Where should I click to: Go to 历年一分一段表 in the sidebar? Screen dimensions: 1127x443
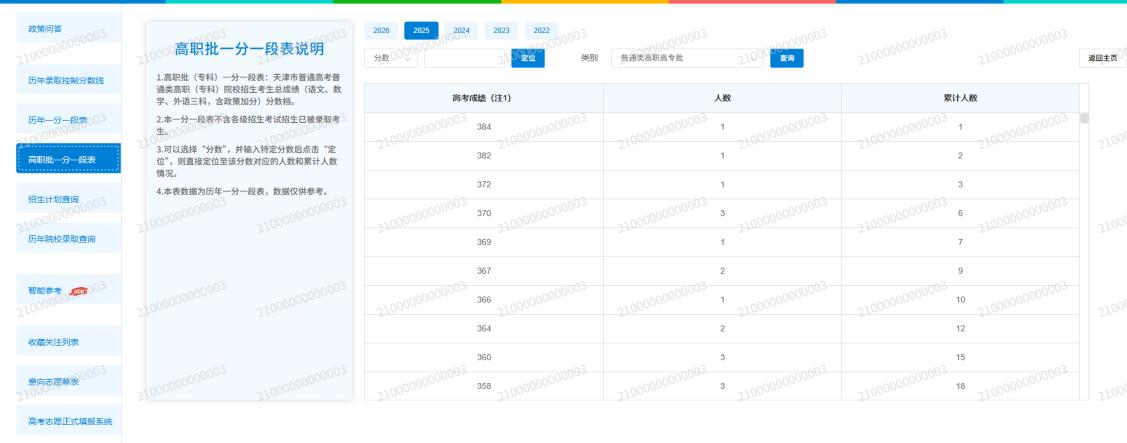[x=68, y=120]
